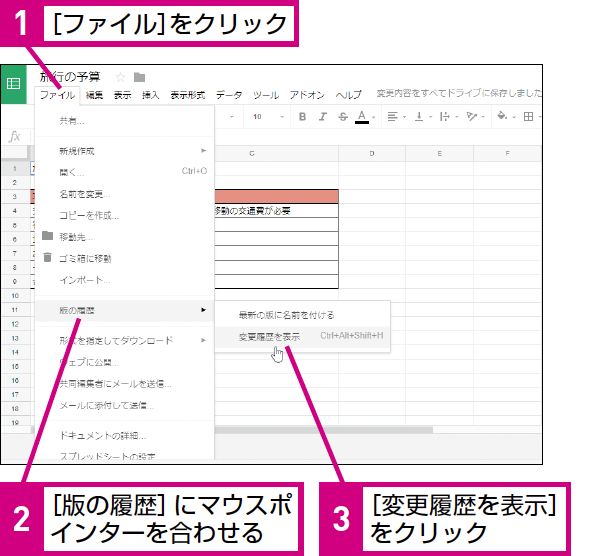The height and width of the screenshot is (556, 600).
Task: Open the dropdown arrow beside text color
Action: pyautogui.click(x=374, y=117)
